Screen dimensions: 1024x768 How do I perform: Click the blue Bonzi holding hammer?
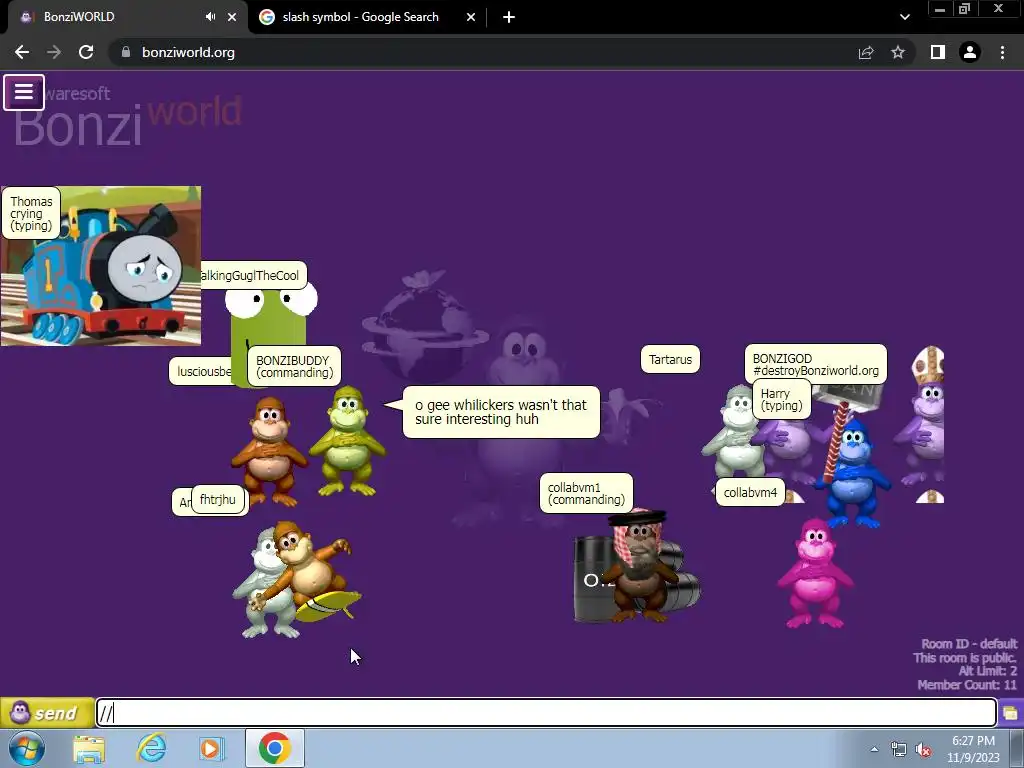point(852,472)
